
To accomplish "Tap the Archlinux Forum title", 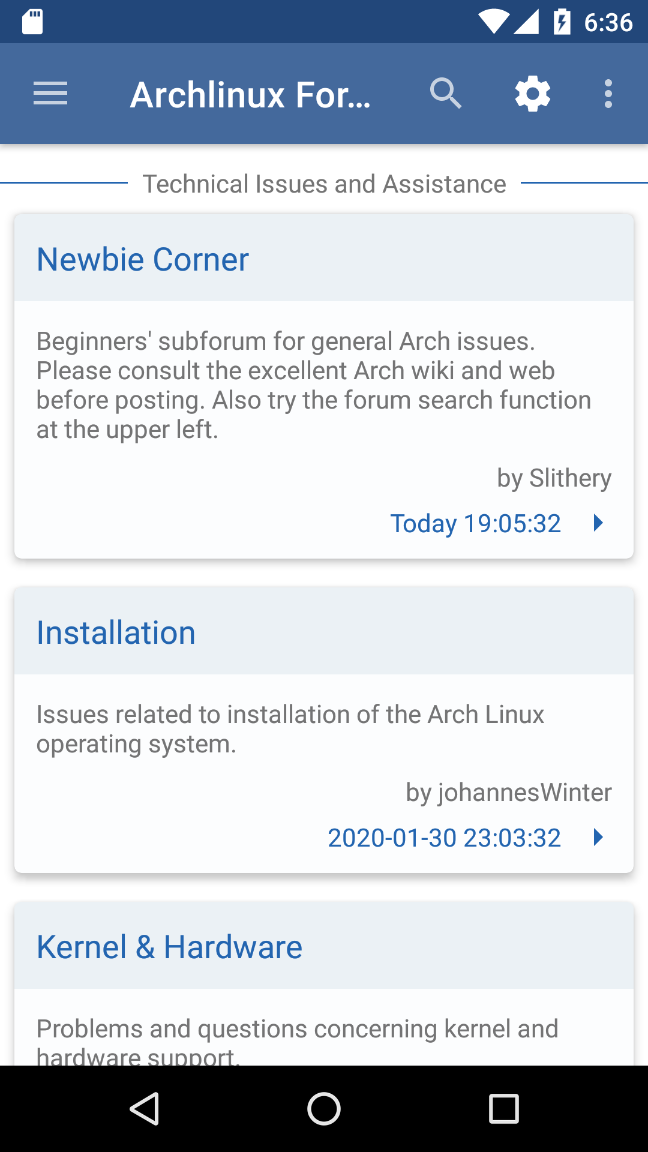I will coord(250,95).
